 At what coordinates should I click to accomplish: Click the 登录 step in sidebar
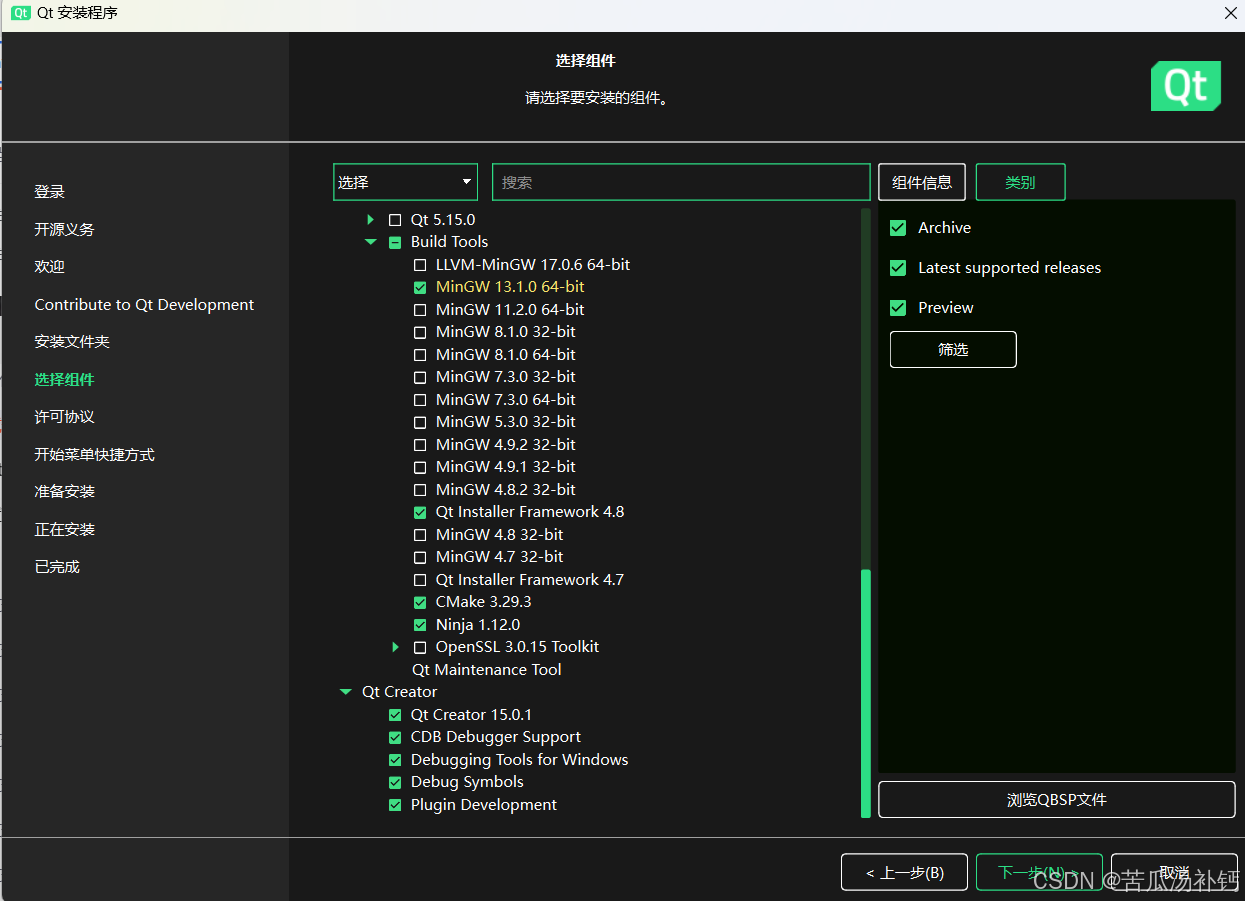[50, 192]
